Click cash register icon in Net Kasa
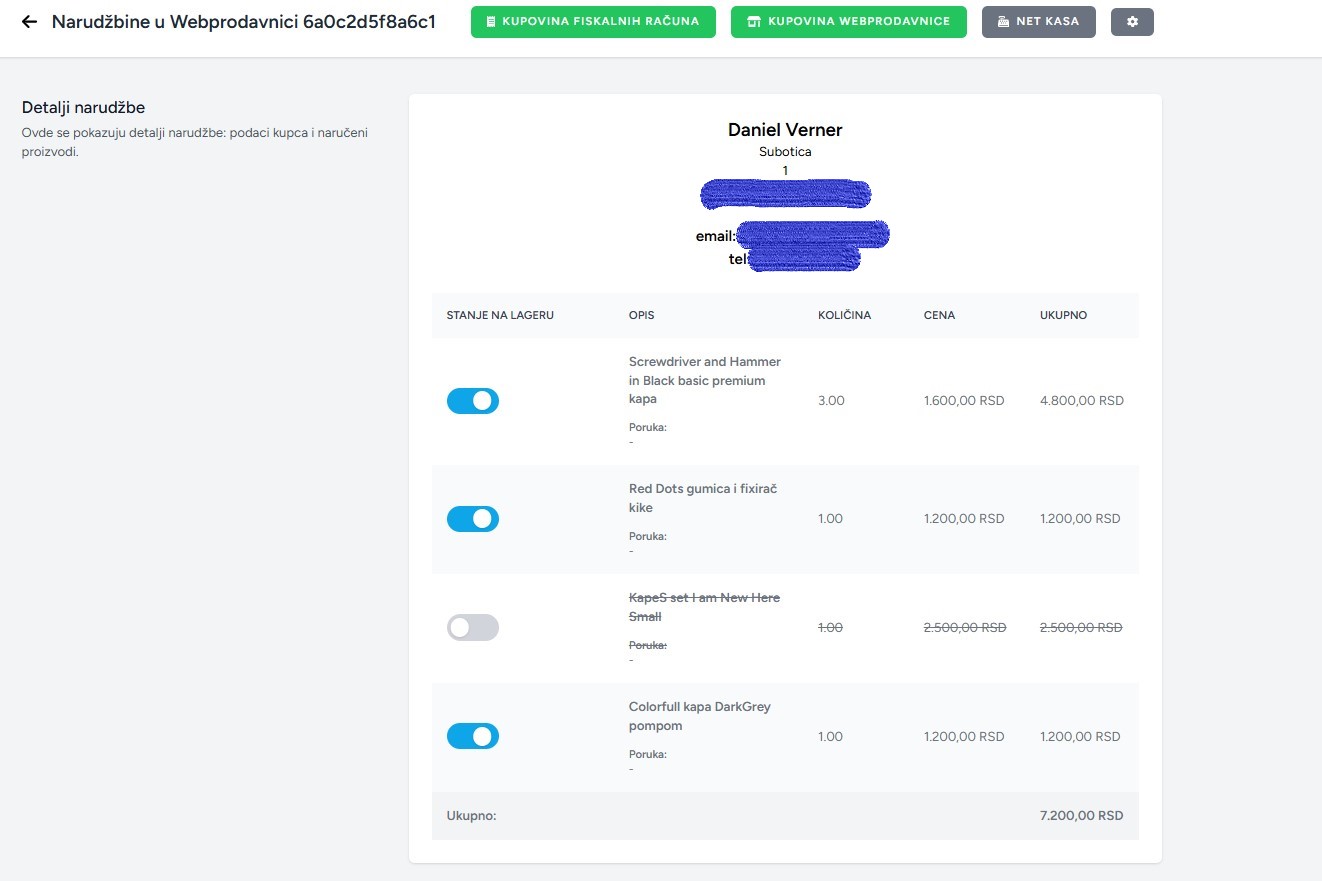 1003,22
